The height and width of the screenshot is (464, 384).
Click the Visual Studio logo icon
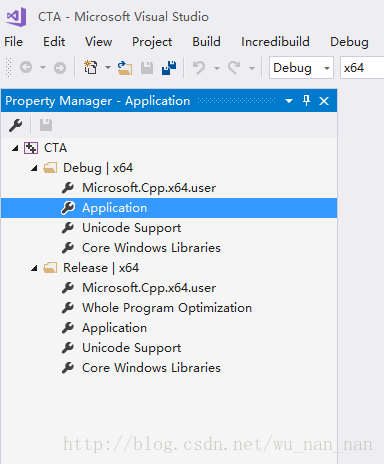tap(16, 17)
